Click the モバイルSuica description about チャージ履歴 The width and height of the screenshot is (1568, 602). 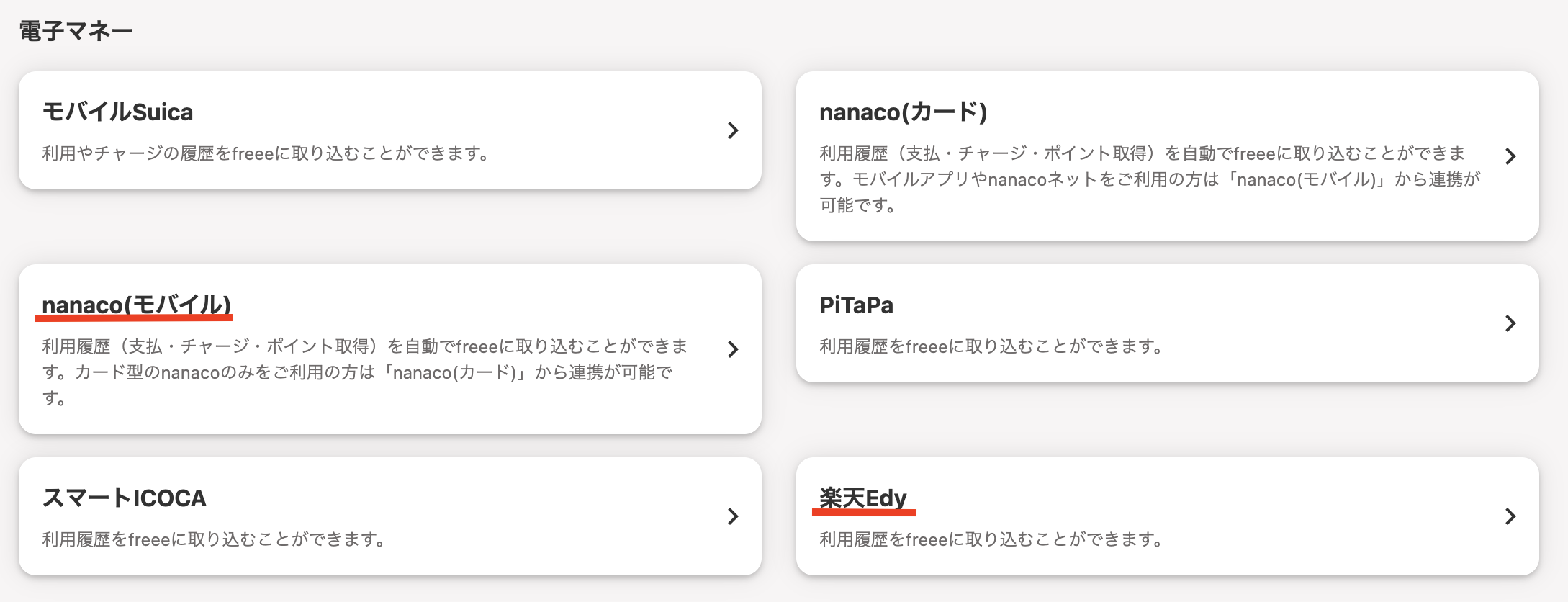click(266, 153)
